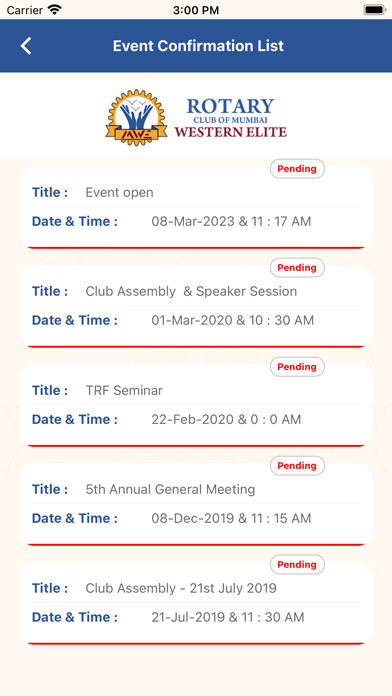Click Pending badge on Event open
The image size is (392, 696).
pyautogui.click(x=297, y=169)
